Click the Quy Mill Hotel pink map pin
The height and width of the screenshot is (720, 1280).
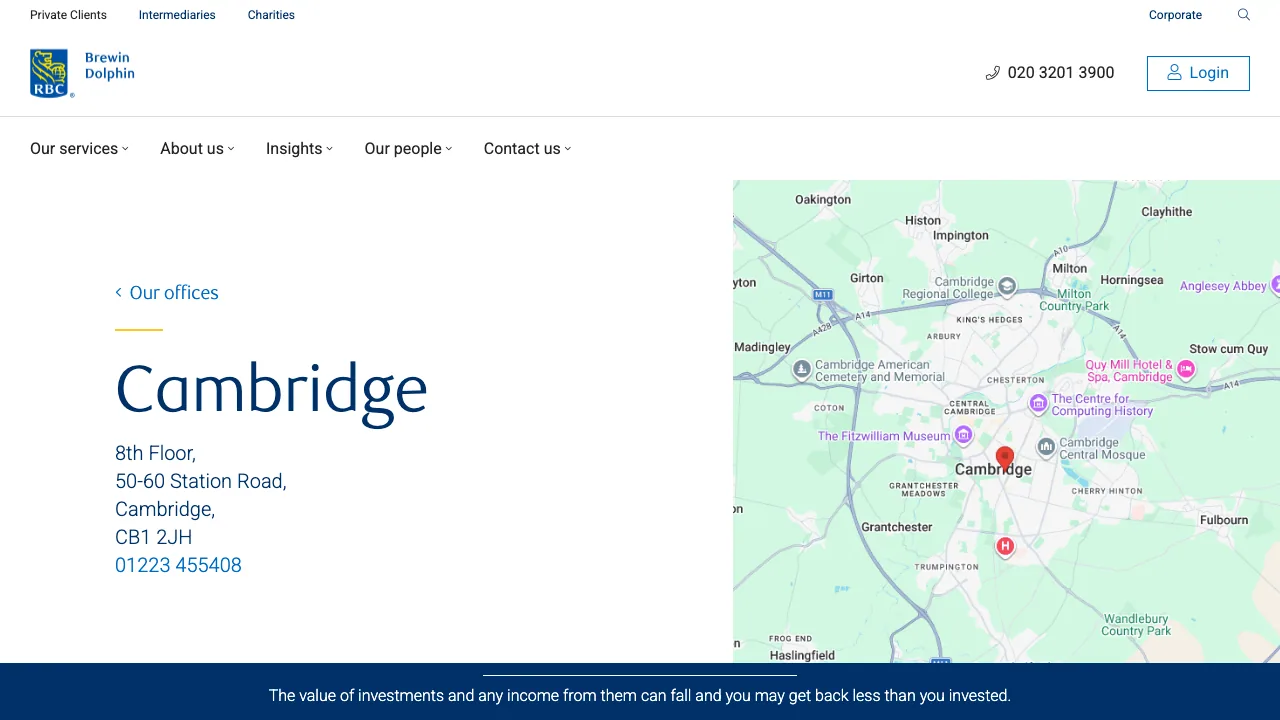pos(1185,370)
